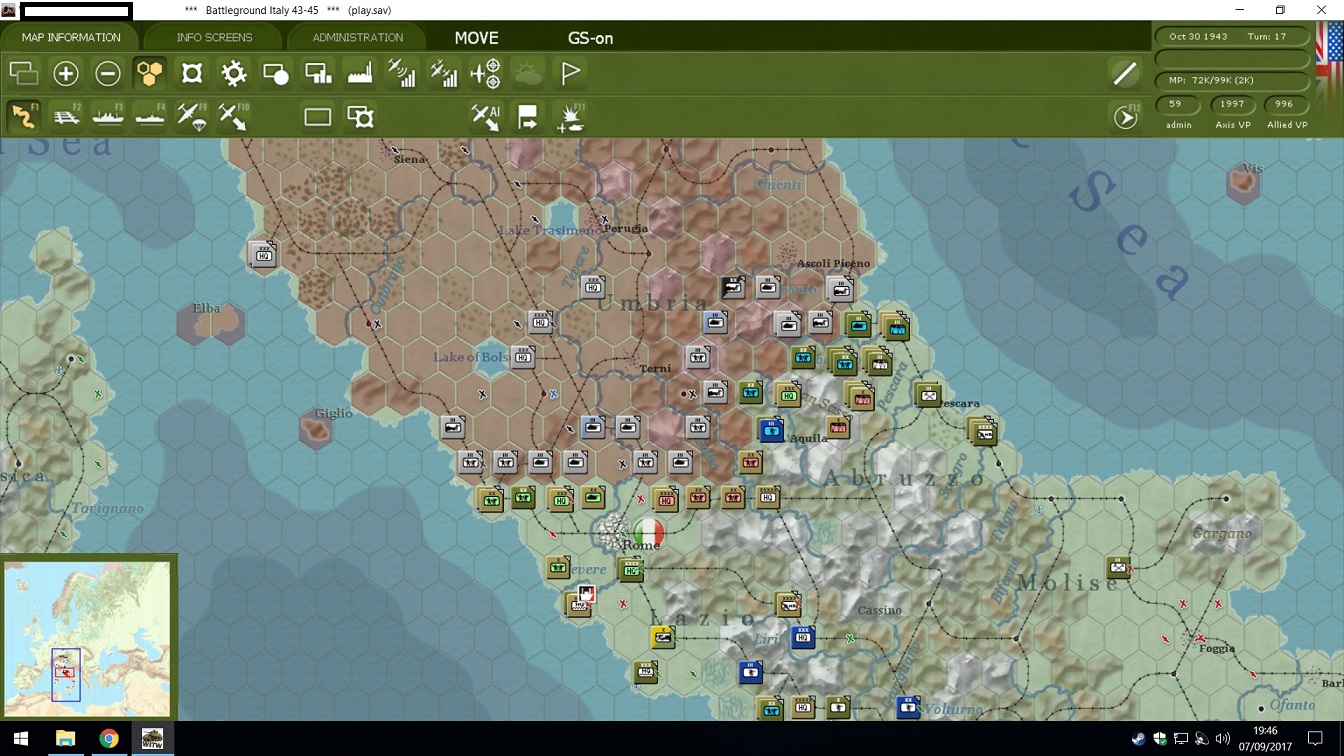This screenshot has height=756, width=1344.
Task: Select the F10 plane with arrow icon
Action: 234,116
